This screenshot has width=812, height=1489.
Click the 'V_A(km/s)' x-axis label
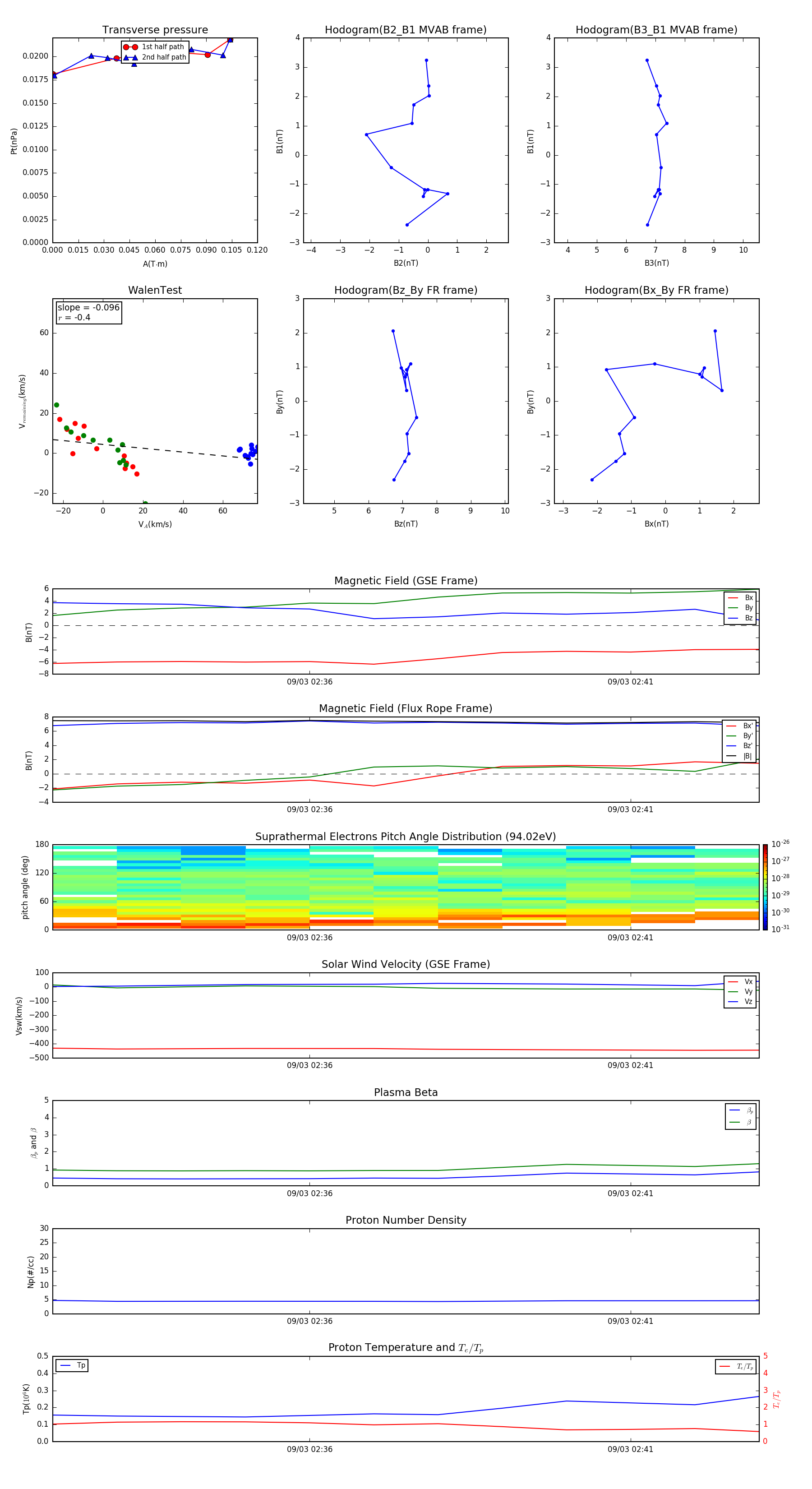point(155,524)
